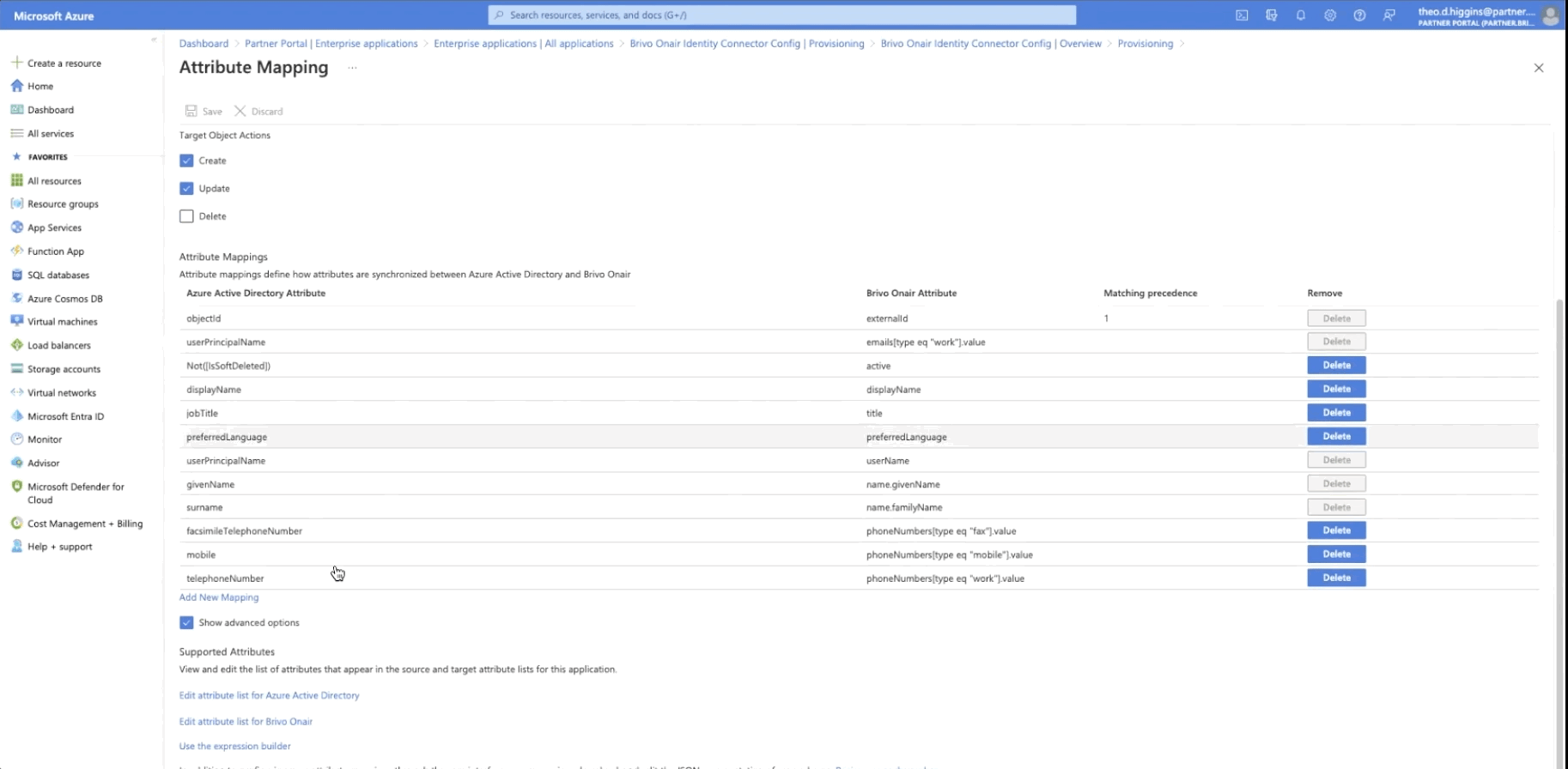Click the Virtual networks icon
The image size is (1568, 769).
tap(16, 392)
